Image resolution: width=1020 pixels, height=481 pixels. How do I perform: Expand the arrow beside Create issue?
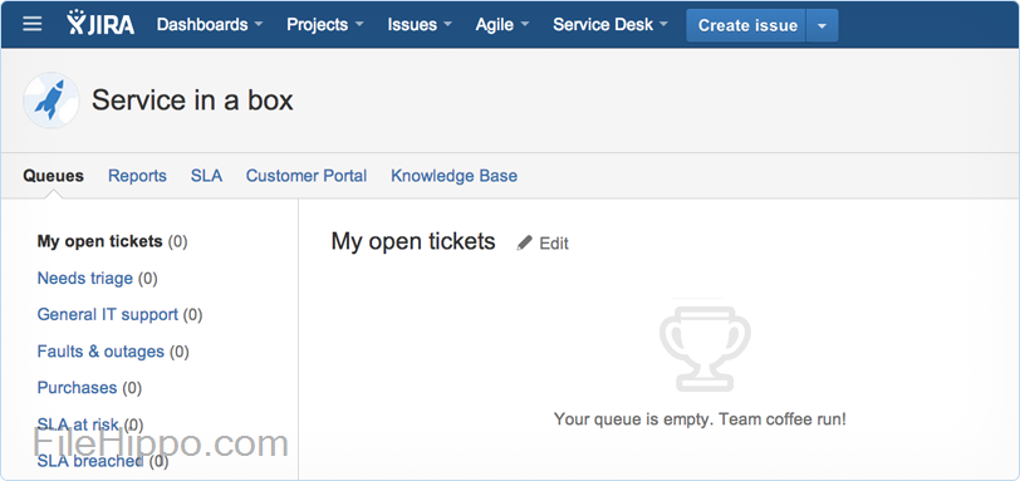tap(822, 26)
